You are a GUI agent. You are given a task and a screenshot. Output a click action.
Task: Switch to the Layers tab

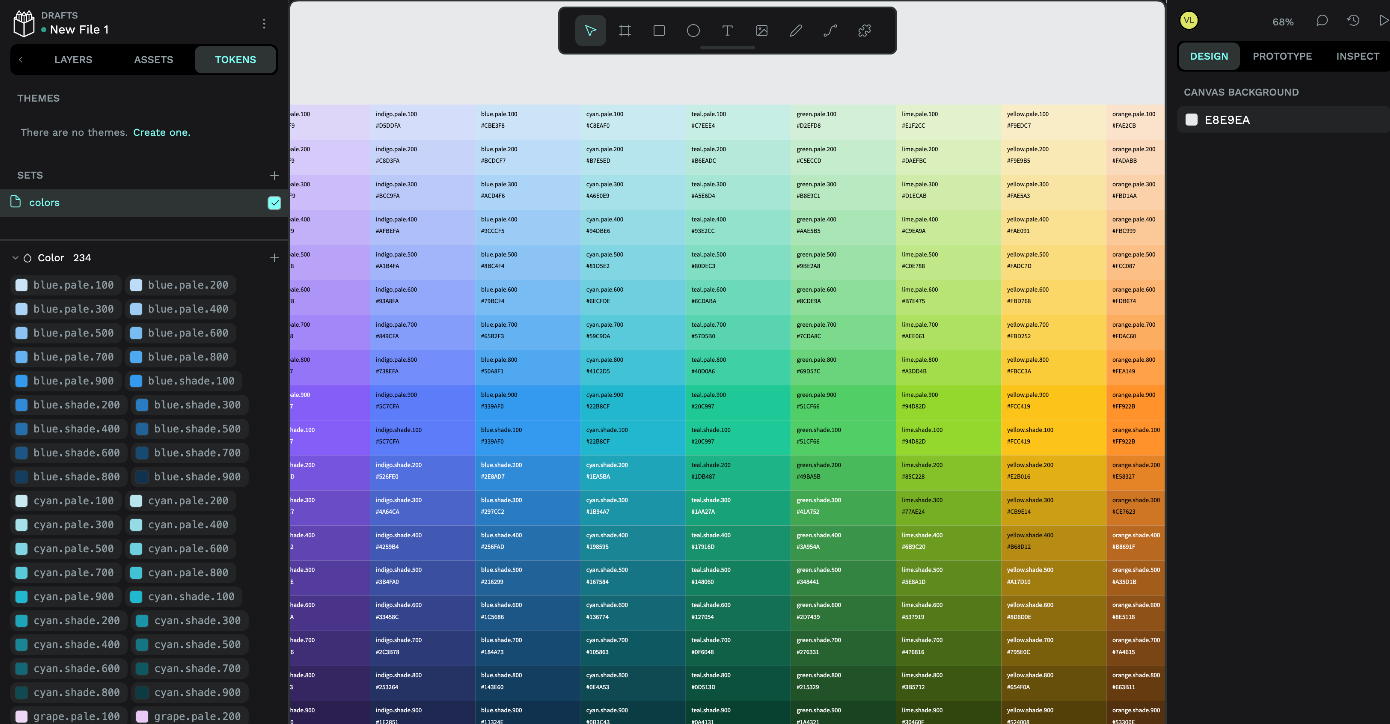tap(73, 60)
